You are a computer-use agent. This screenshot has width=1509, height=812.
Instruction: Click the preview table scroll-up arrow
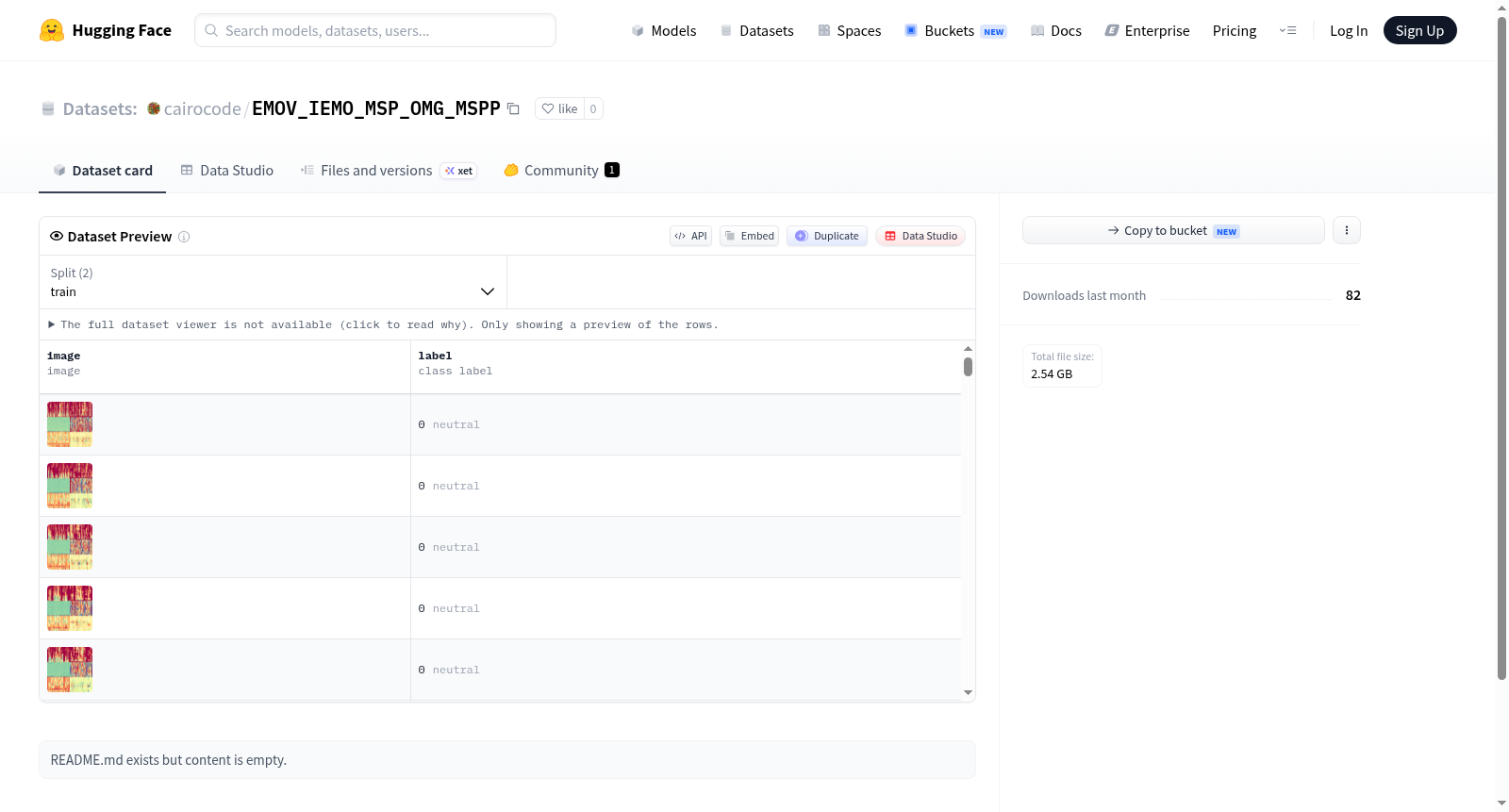[x=968, y=348]
